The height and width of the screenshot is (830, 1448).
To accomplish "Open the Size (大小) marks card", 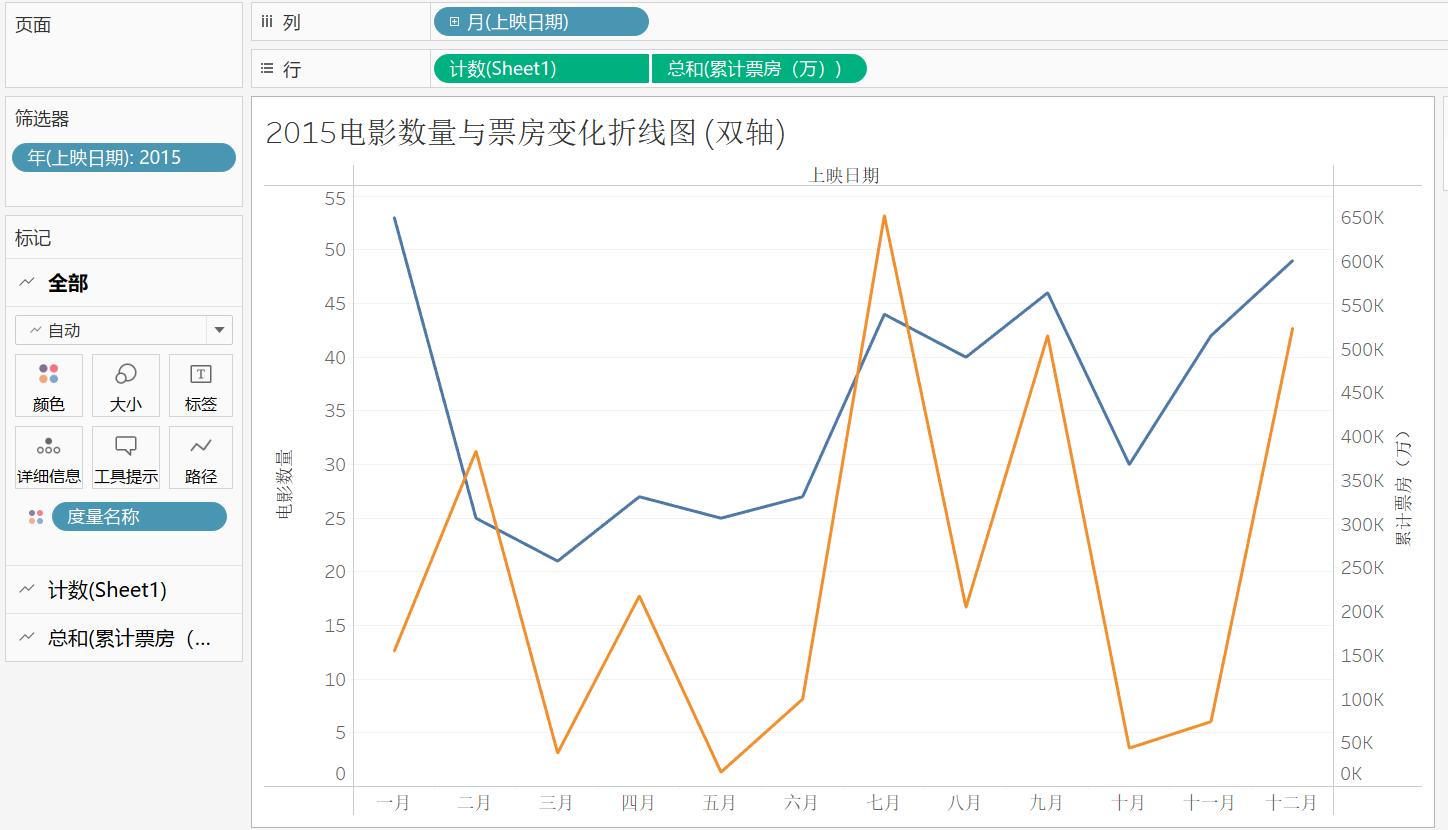I will (126, 385).
